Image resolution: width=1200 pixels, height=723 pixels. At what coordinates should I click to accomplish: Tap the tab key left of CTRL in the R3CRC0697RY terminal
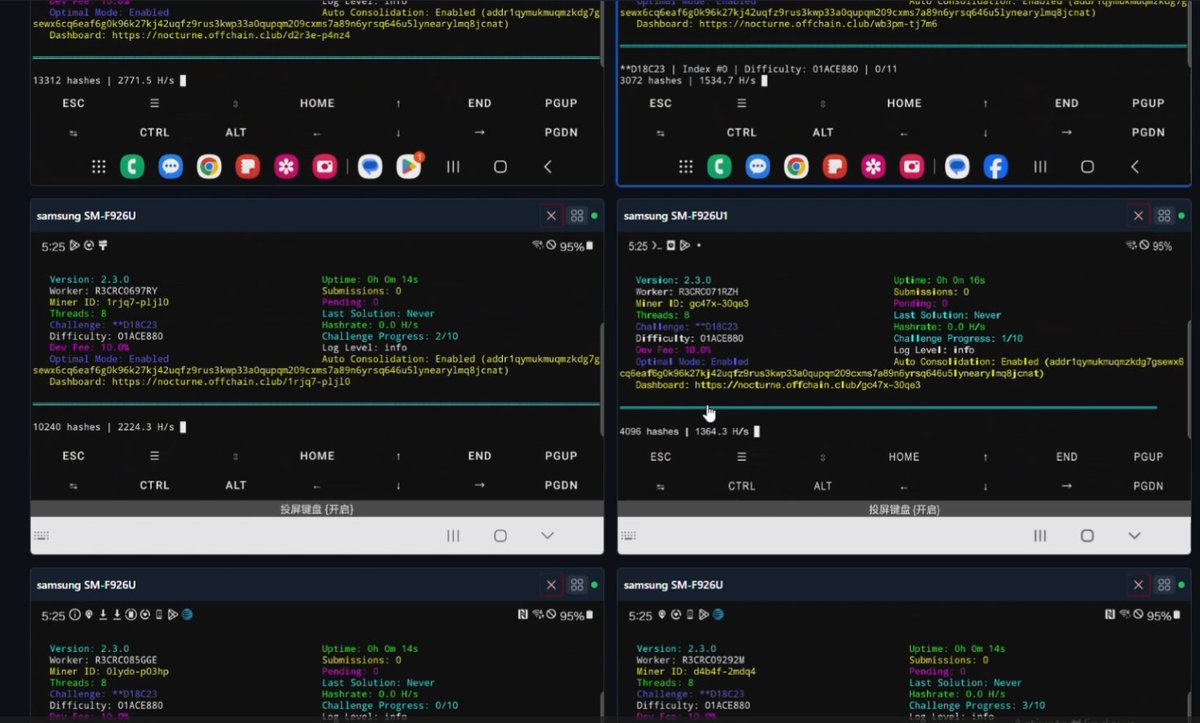click(x=73, y=485)
